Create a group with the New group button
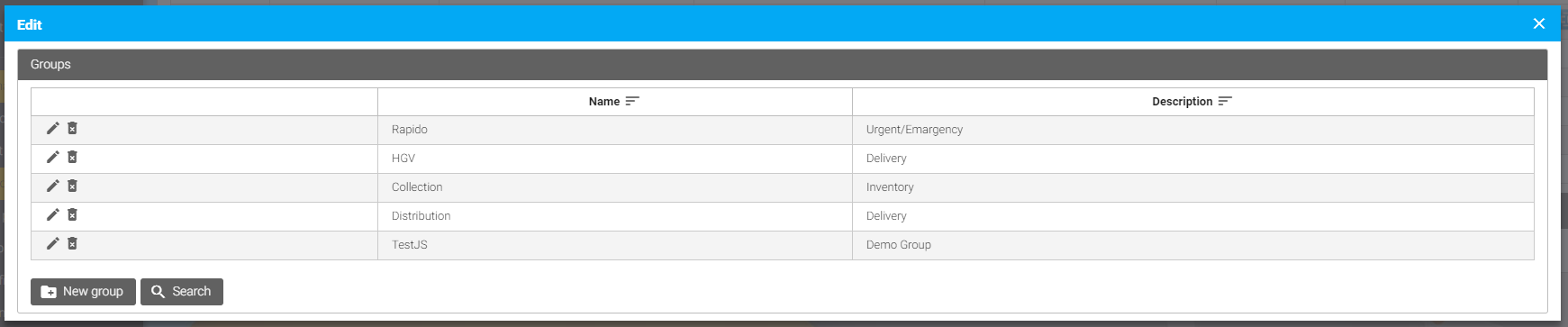The width and height of the screenshot is (1568, 327). 83,292
